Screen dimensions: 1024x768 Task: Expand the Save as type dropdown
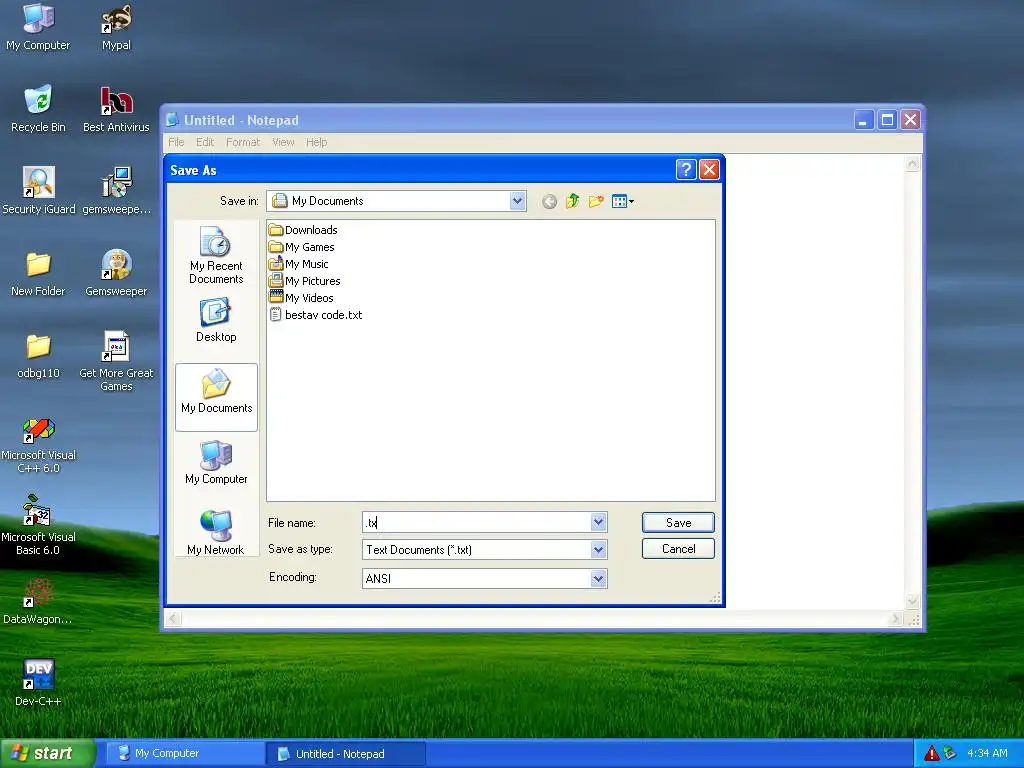pyautogui.click(x=598, y=550)
